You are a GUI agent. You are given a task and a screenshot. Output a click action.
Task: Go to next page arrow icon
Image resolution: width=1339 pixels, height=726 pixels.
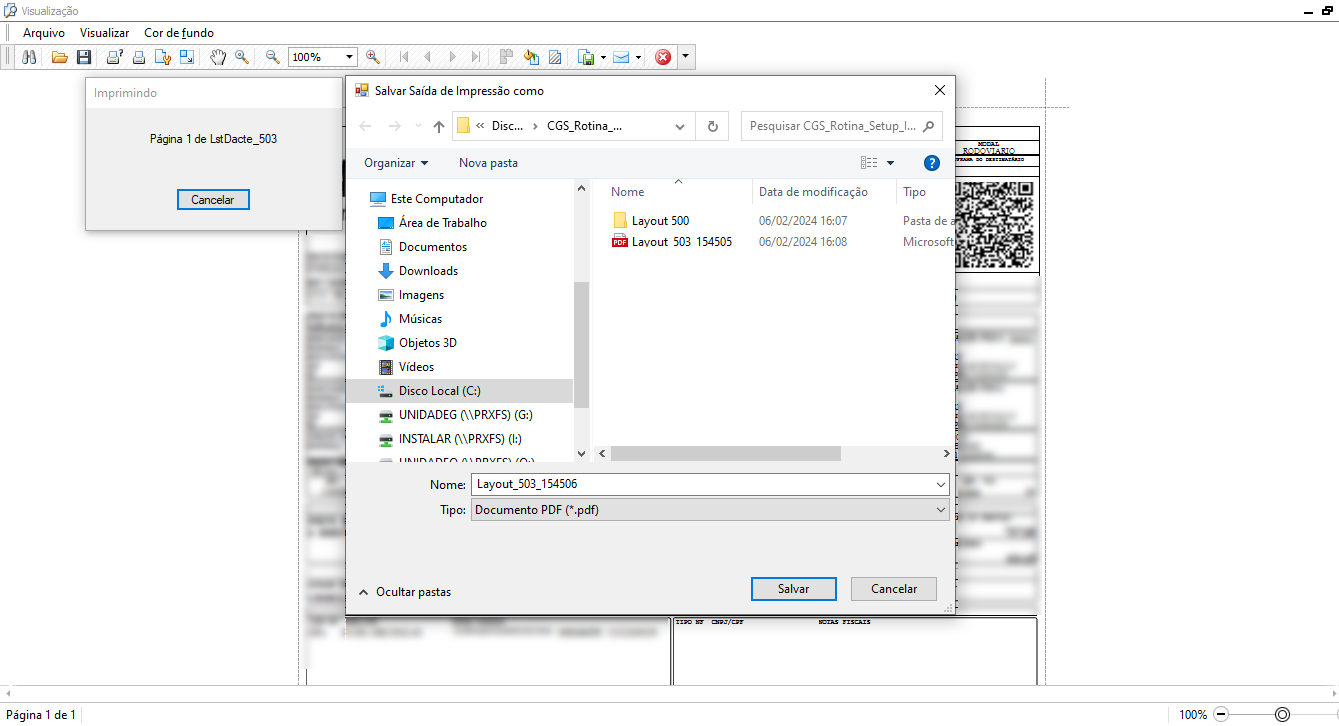click(452, 57)
